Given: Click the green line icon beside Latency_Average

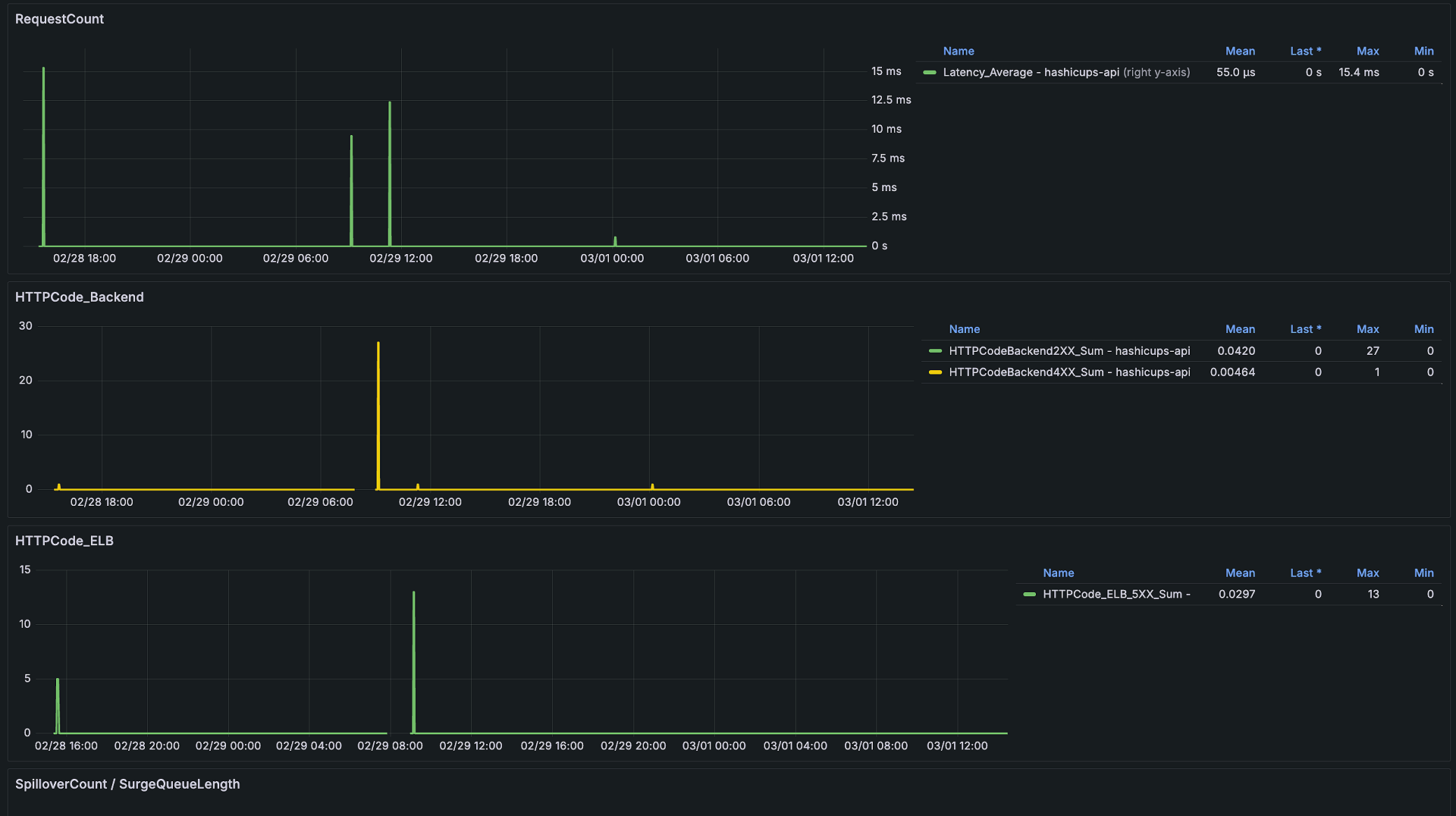Looking at the screenshot, I should [930, 72].
